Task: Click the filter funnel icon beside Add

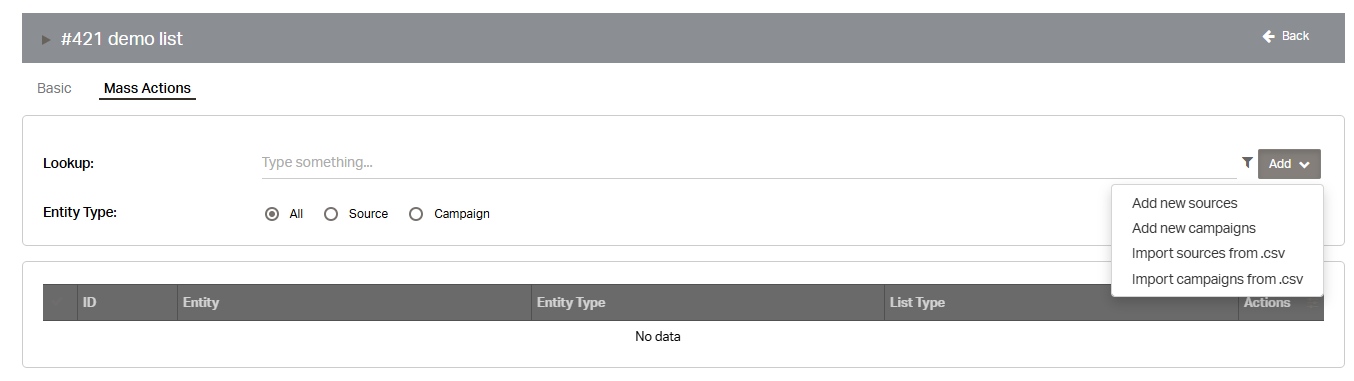Action: pos(1247,162)
